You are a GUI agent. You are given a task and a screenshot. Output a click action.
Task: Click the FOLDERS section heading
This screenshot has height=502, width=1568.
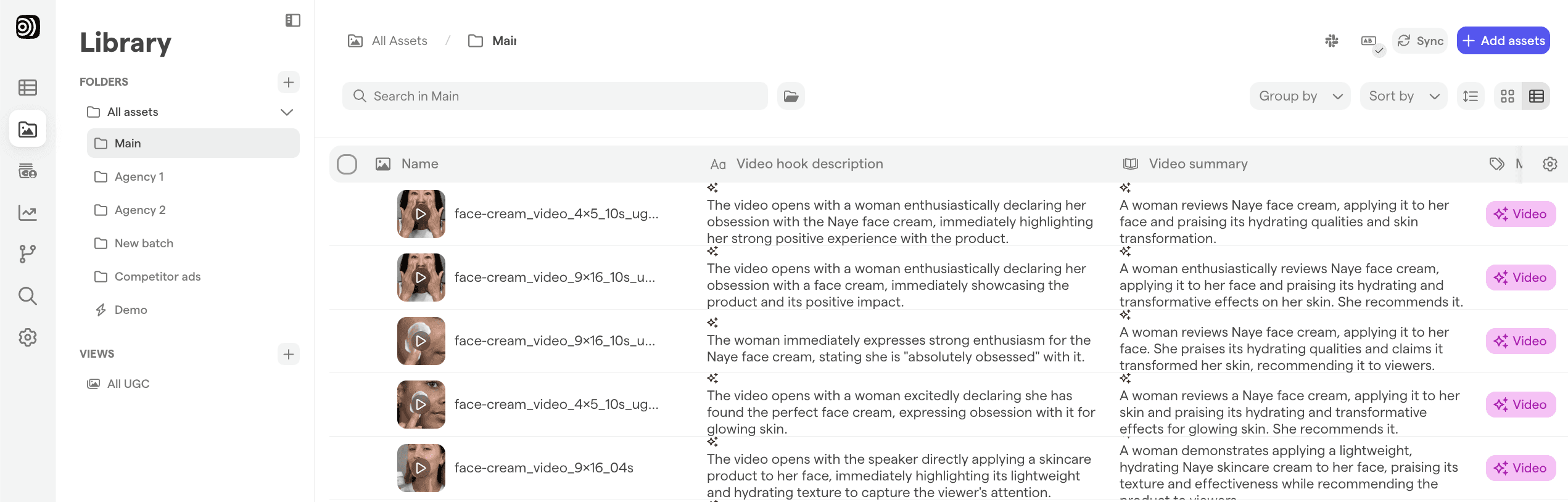[x=104, y=82]
